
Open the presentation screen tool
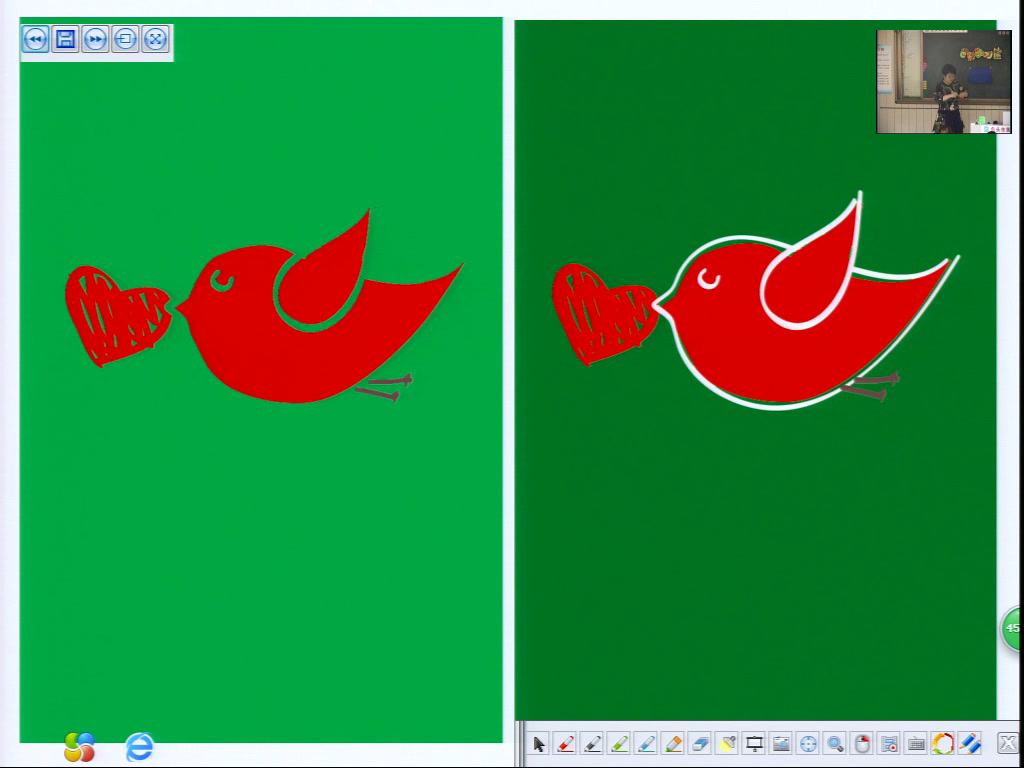(x=754, y=744)
